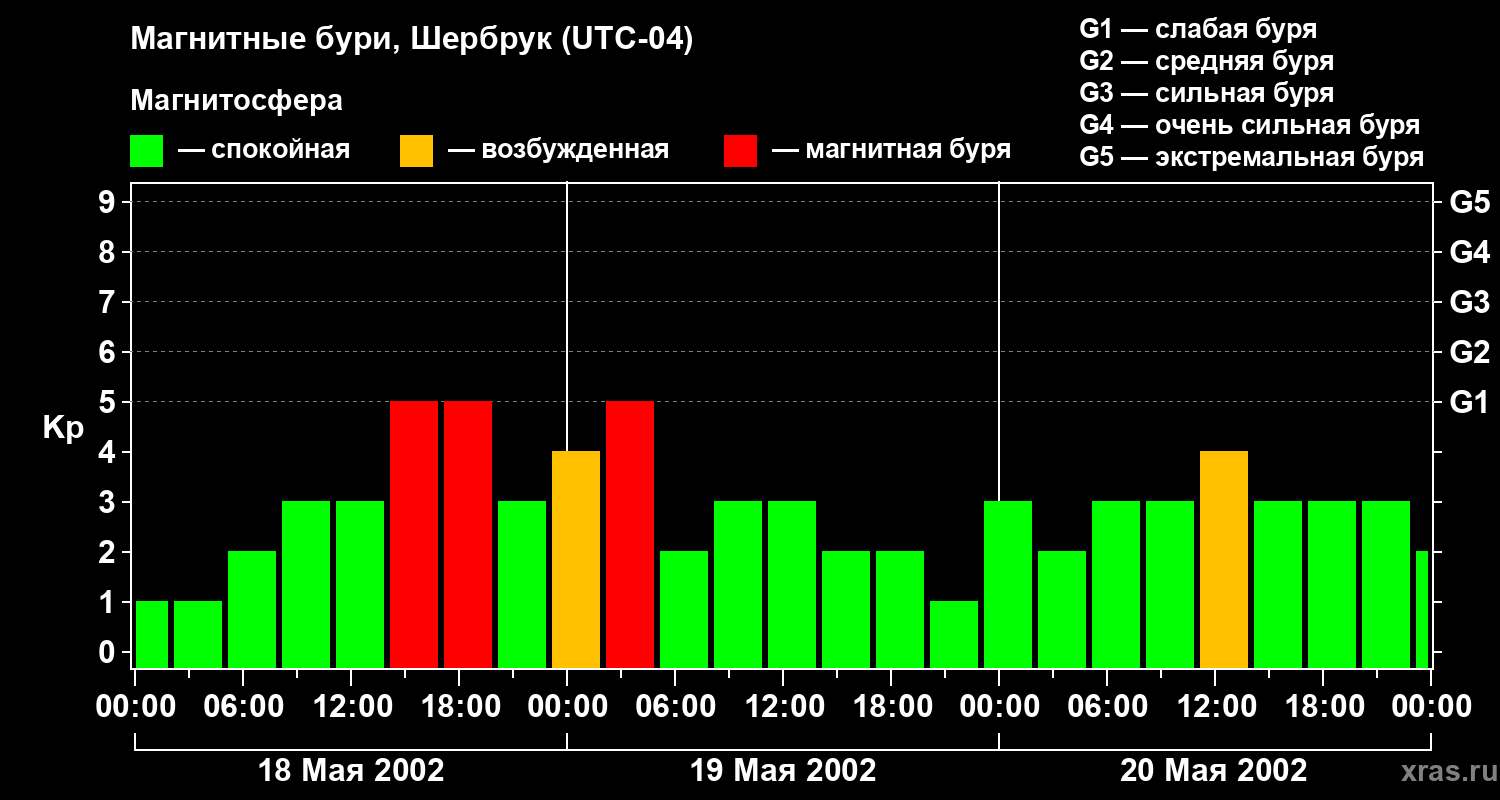The height and width of the screenshot is (800, 1500).
Task: Click the green Kp 1 bar late on 19 May
Action: [x=954, y=634]
